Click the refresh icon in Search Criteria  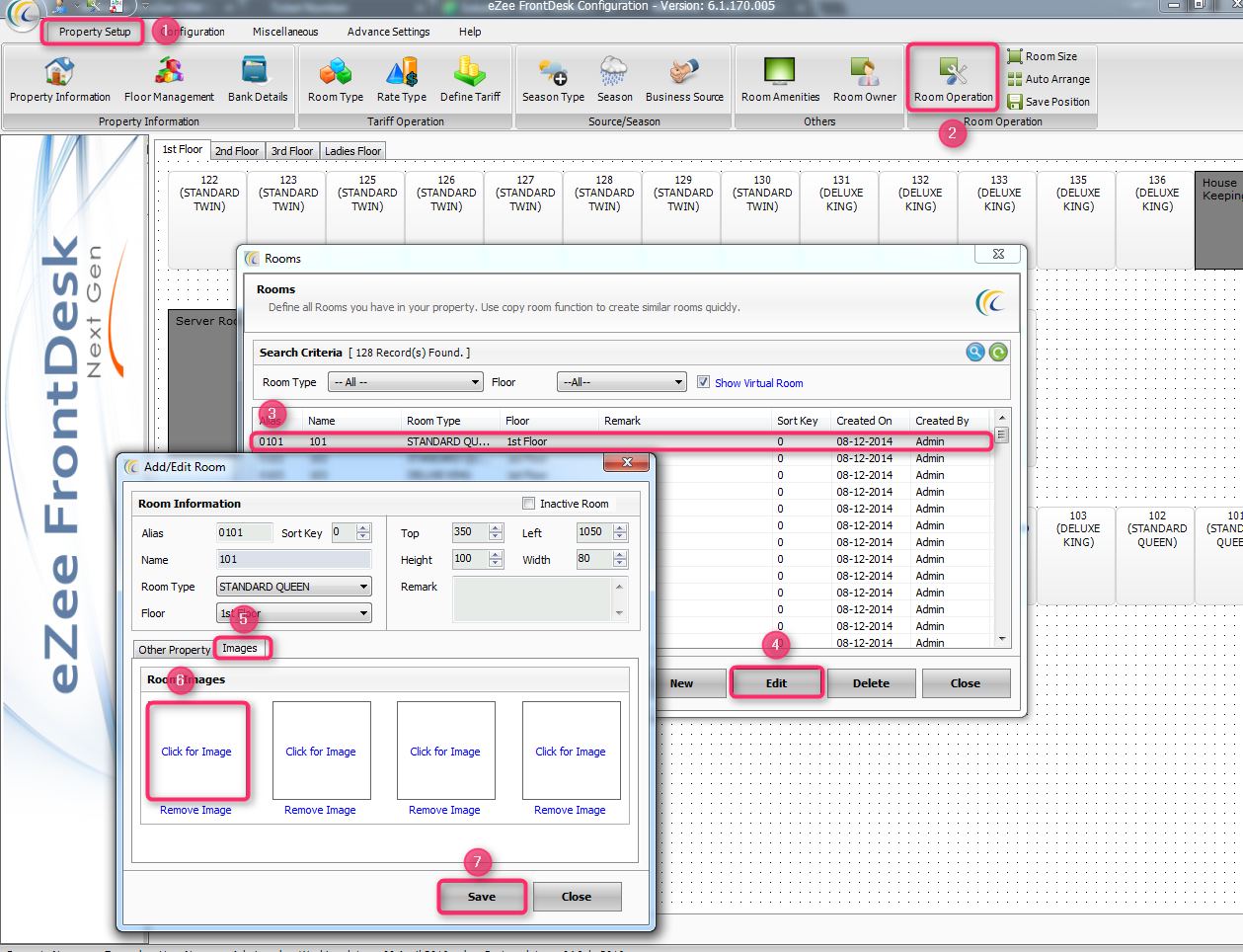click(x=998, y=353)
